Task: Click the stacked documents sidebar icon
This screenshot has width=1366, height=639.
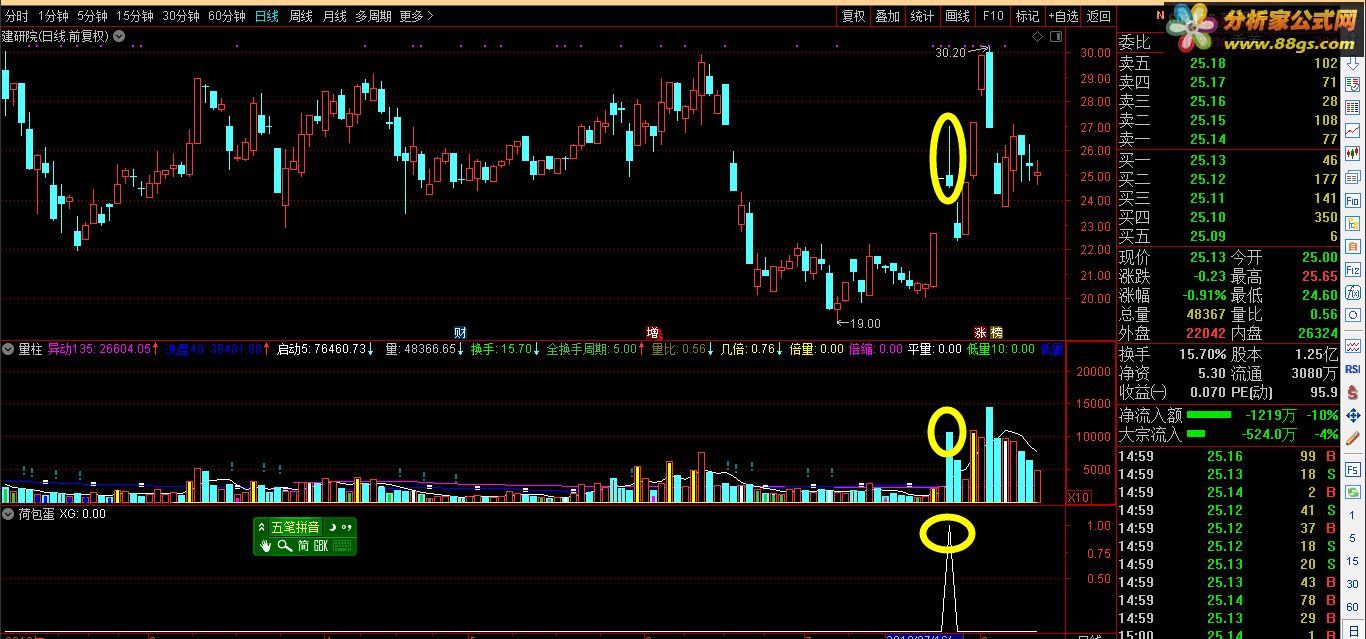Action: click(x=1353, y=177)
